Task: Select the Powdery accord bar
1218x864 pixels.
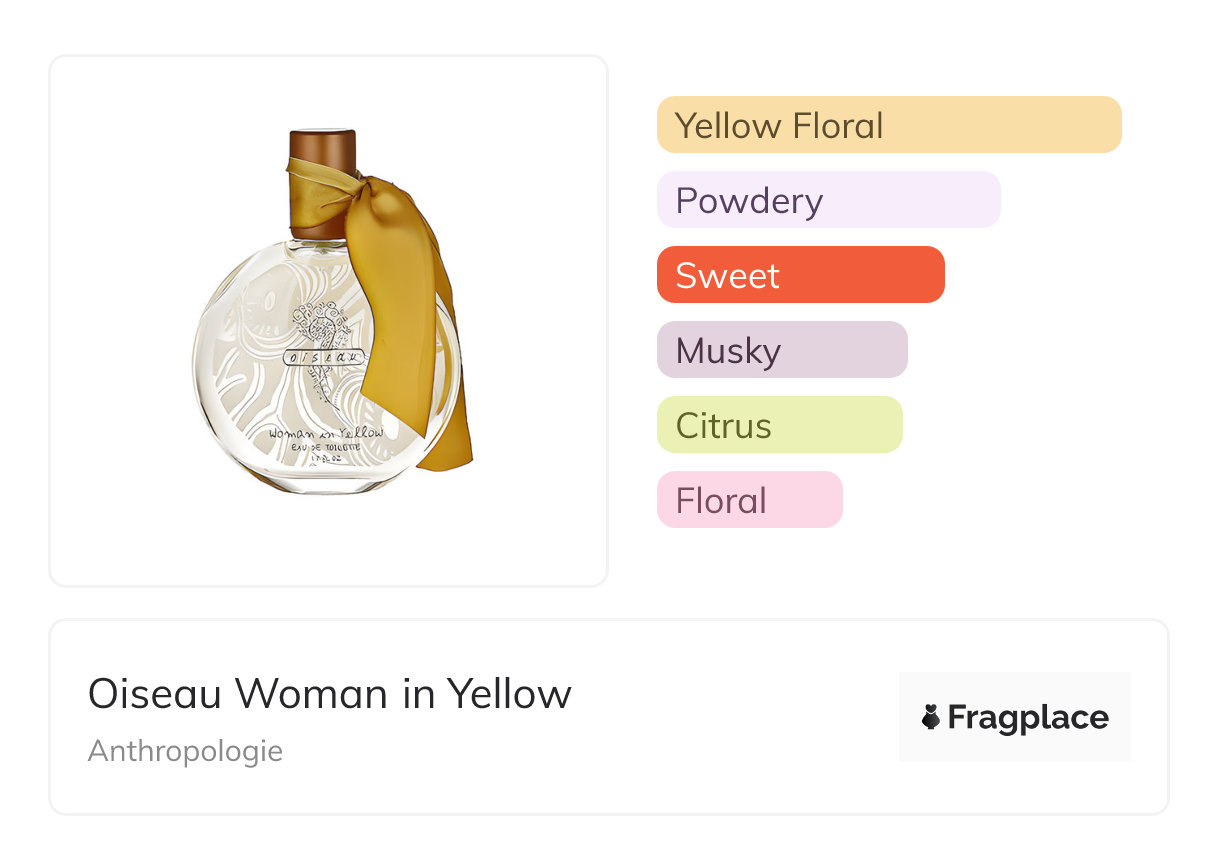Action: click(x=828, y=200)
